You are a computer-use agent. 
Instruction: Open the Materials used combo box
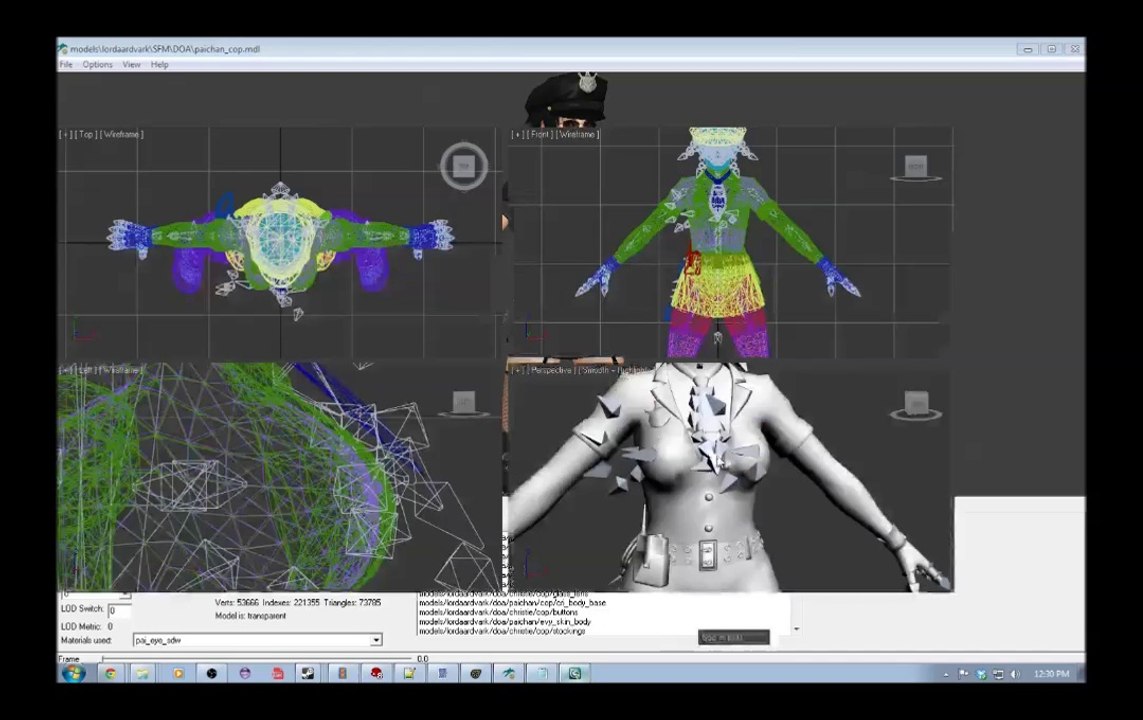pyautogui.click(x=257, y=640)
